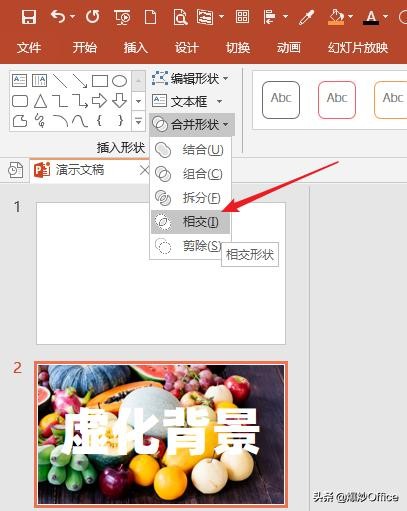Expand the full shapes gallery
The width and height of the screenshot is (407, 511).
[x=139, y=121]
